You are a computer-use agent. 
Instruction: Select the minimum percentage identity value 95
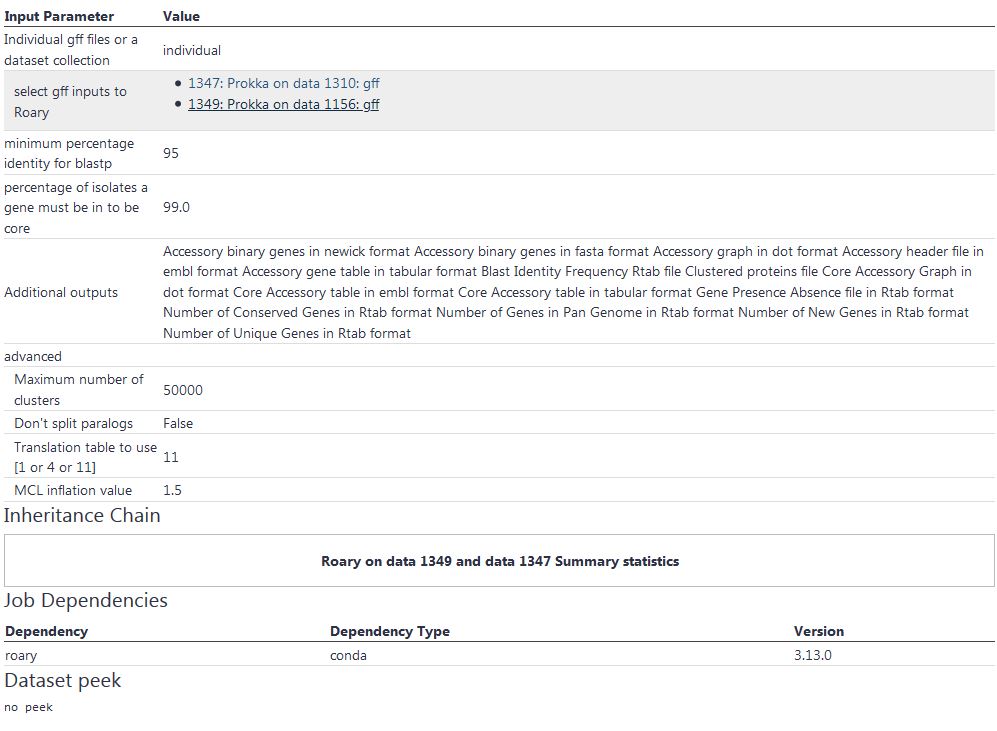coord(170,153)
